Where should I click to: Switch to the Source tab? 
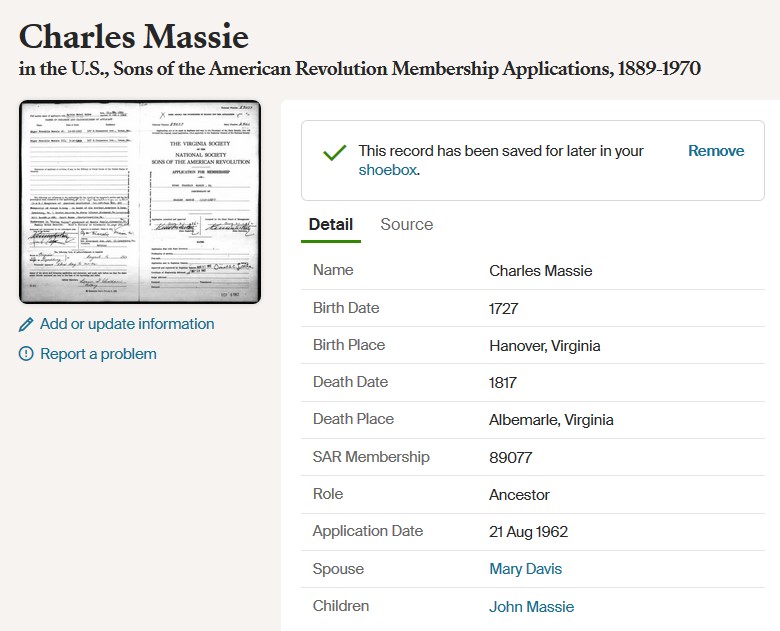[x=406, y=224]
